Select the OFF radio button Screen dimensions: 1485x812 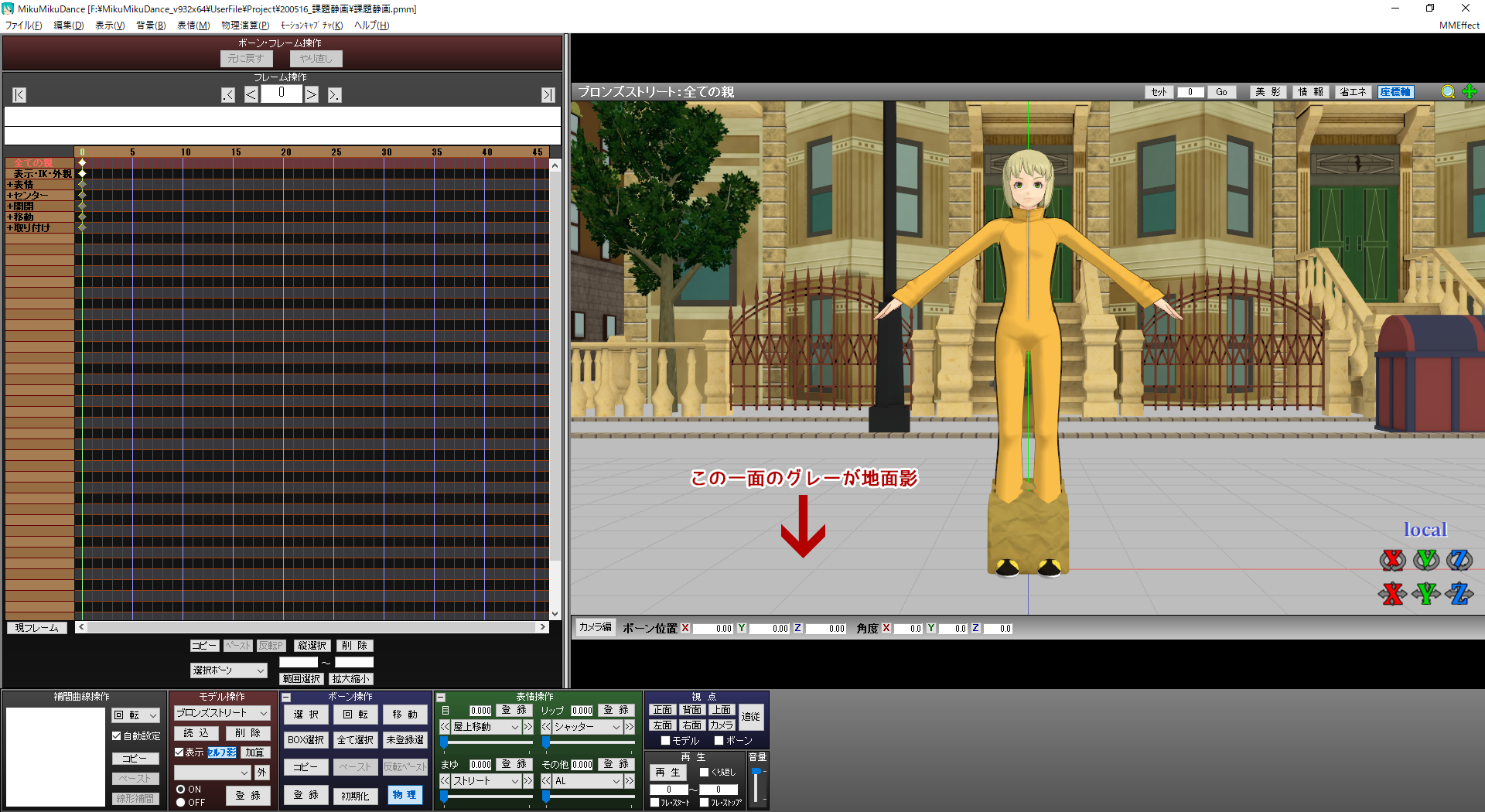180,803
